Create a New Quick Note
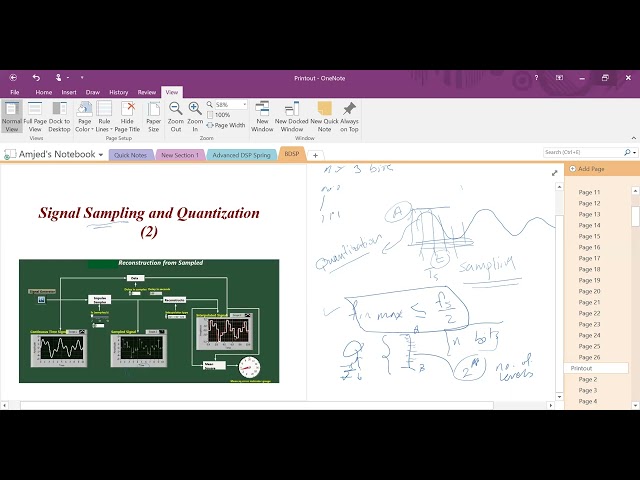The image size is (640, 480). pyautogui.click(x=324, y=117)
